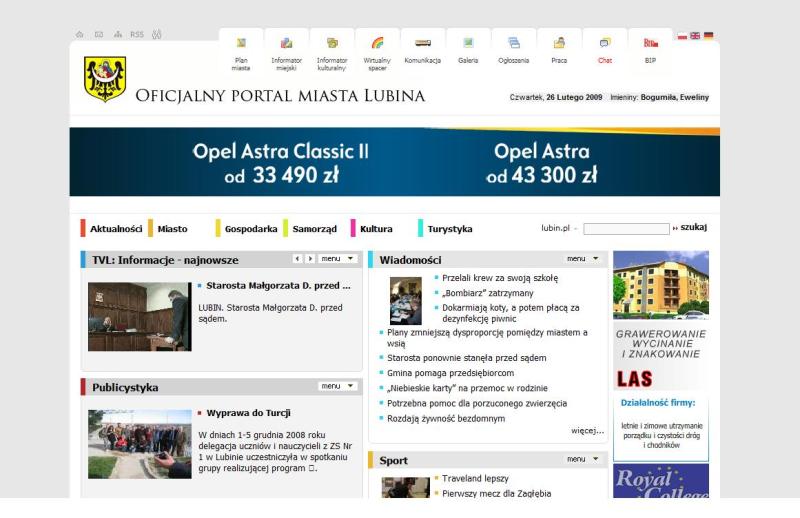Screen dimensions: 800x518
Task: Click Opel Astra od 43 300 zł banner
Action: click(x=541, y=163)
